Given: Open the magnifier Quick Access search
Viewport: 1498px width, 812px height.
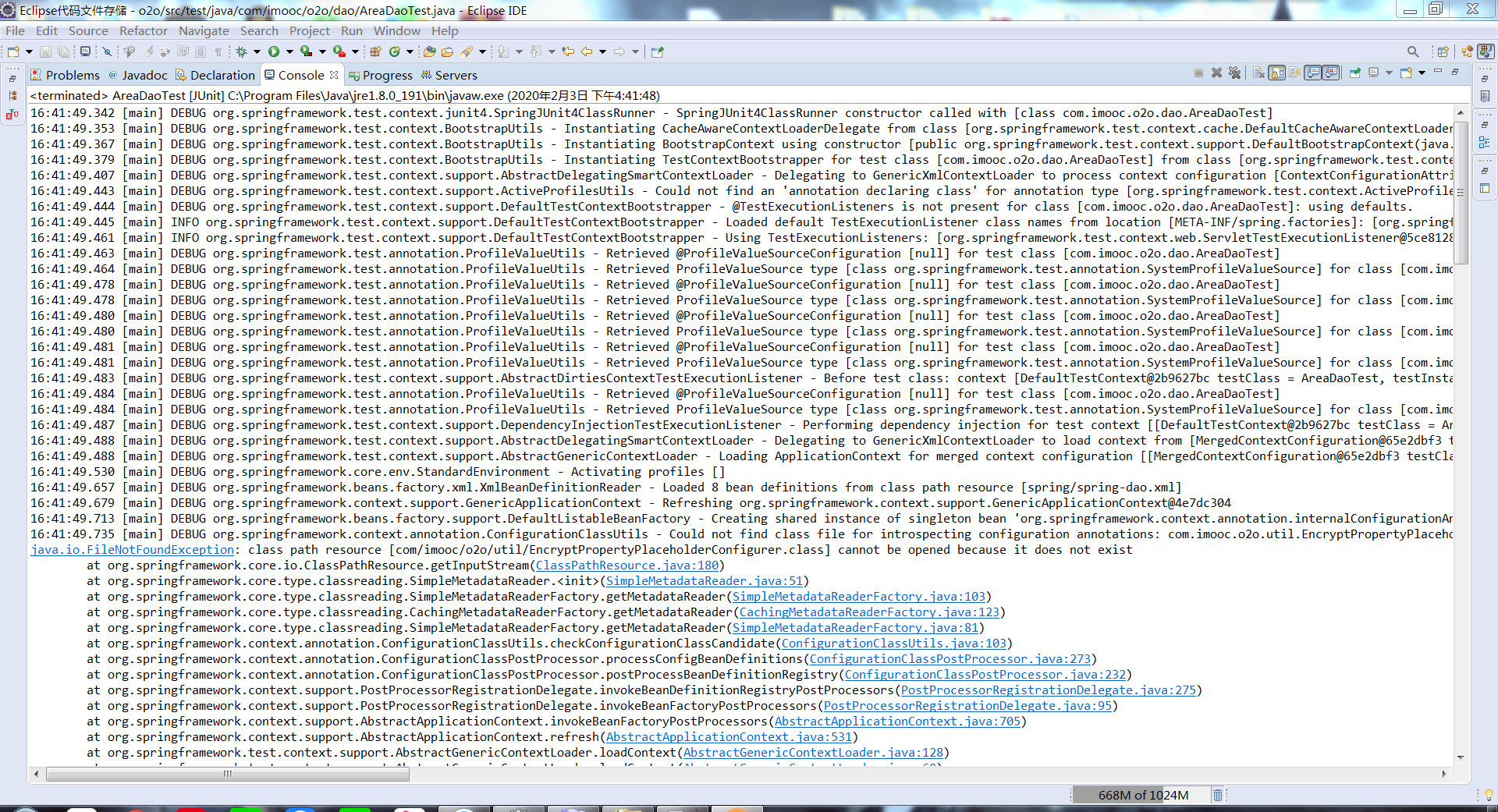Looking at the screenshot, I should tap(1413, 51).
